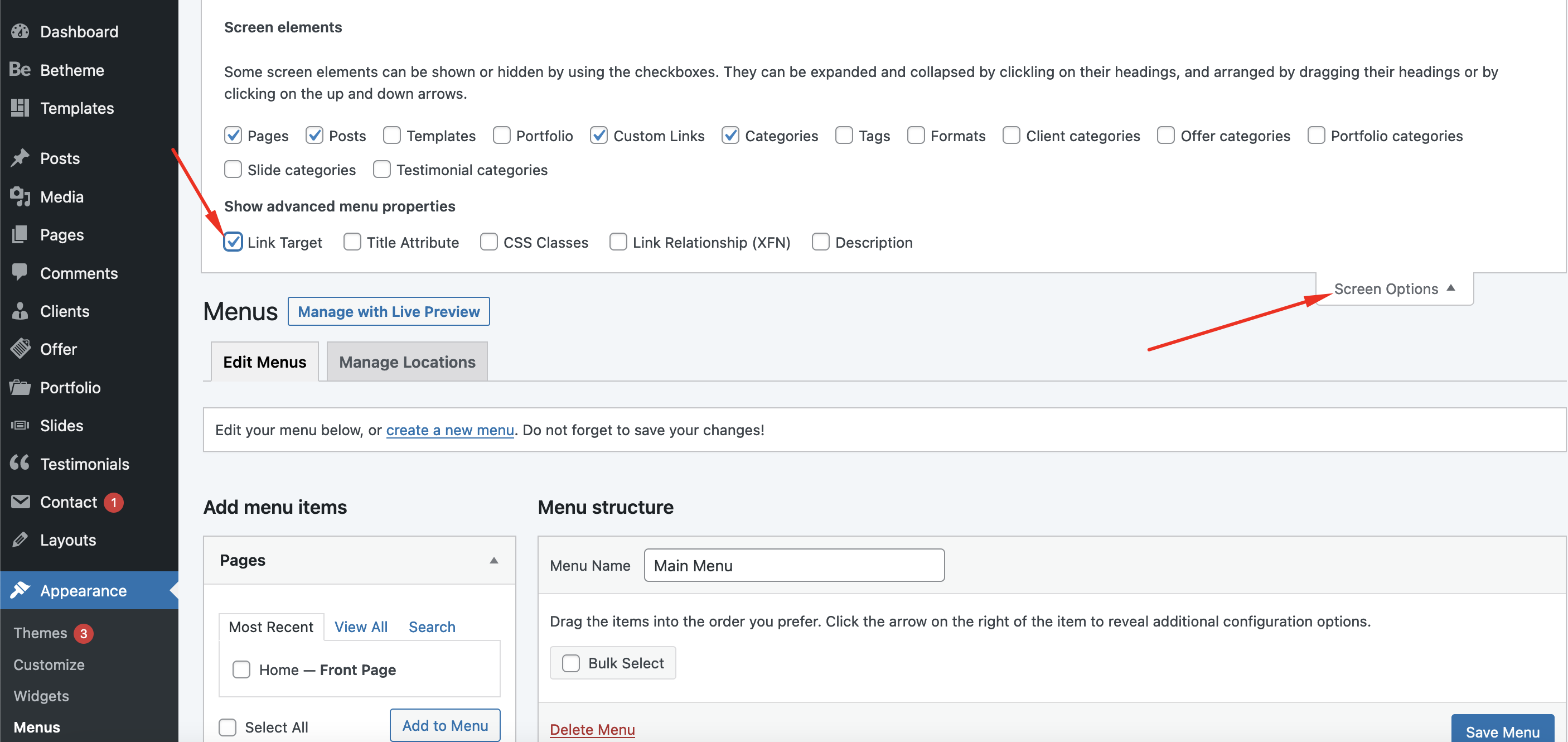Click the Save Menu button
This screenshot has width=1568, height=742.
click(x=1503, y=730)
